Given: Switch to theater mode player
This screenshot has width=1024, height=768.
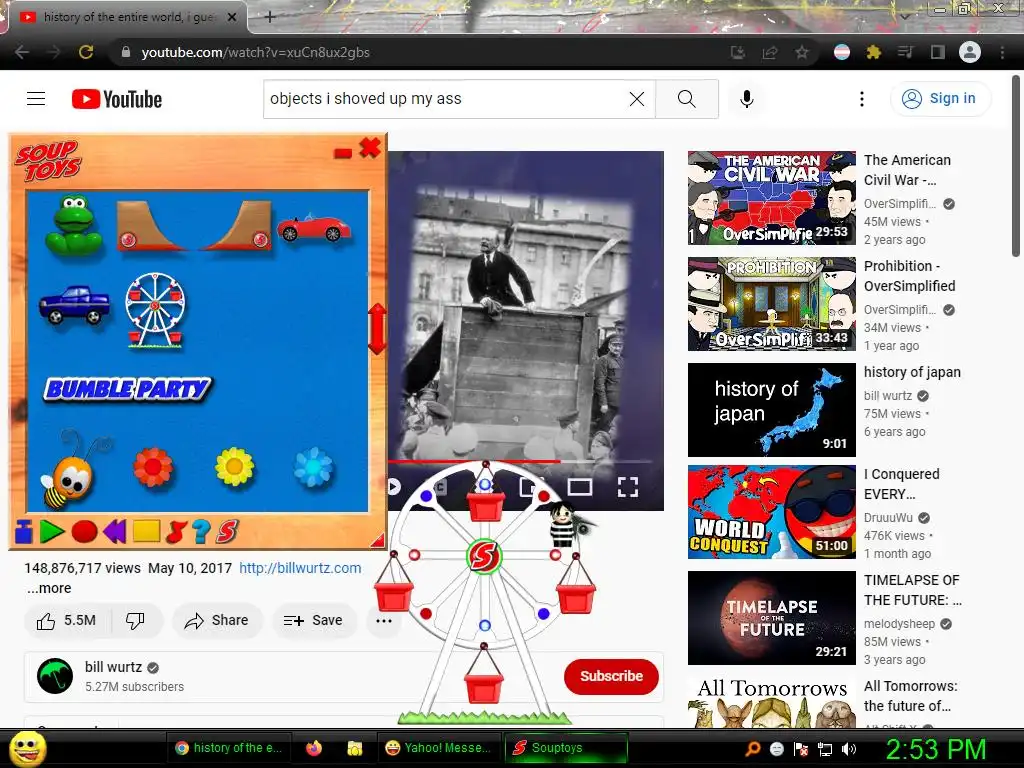Looking at the screenshot, I should pos(580,487).
